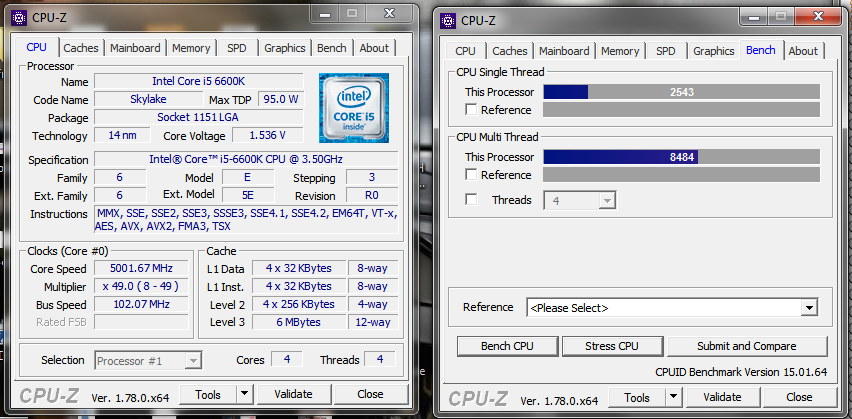Click the CPU-Z app icon in right window title bar

448,21
